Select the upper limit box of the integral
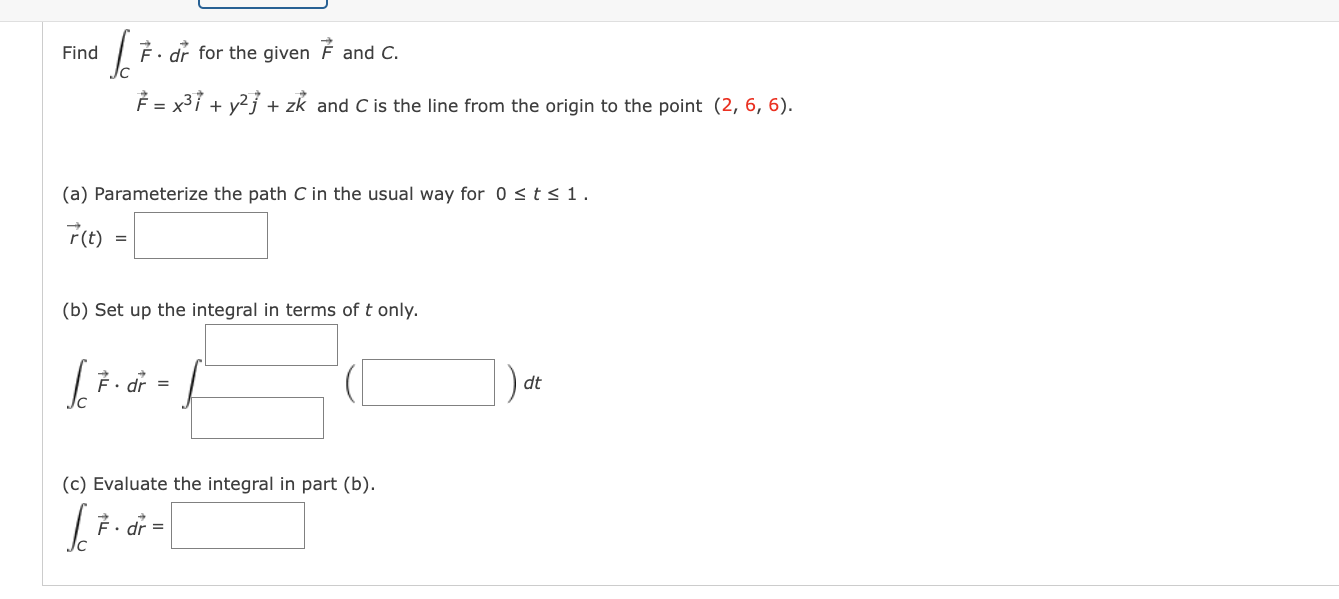This screenshot has height=599, width=1339. click(271, 344)
